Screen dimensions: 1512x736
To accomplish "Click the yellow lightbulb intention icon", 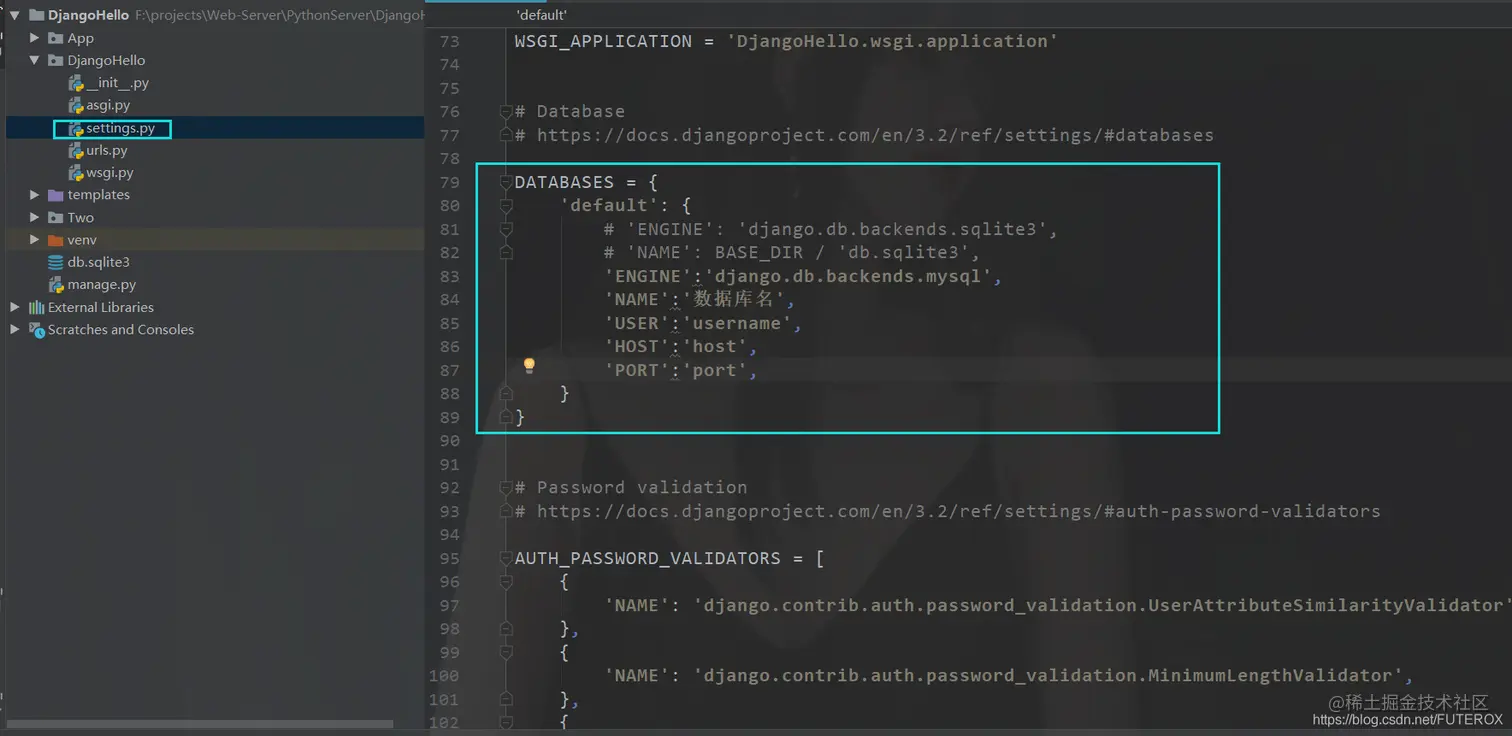I will tap(529, 365).
